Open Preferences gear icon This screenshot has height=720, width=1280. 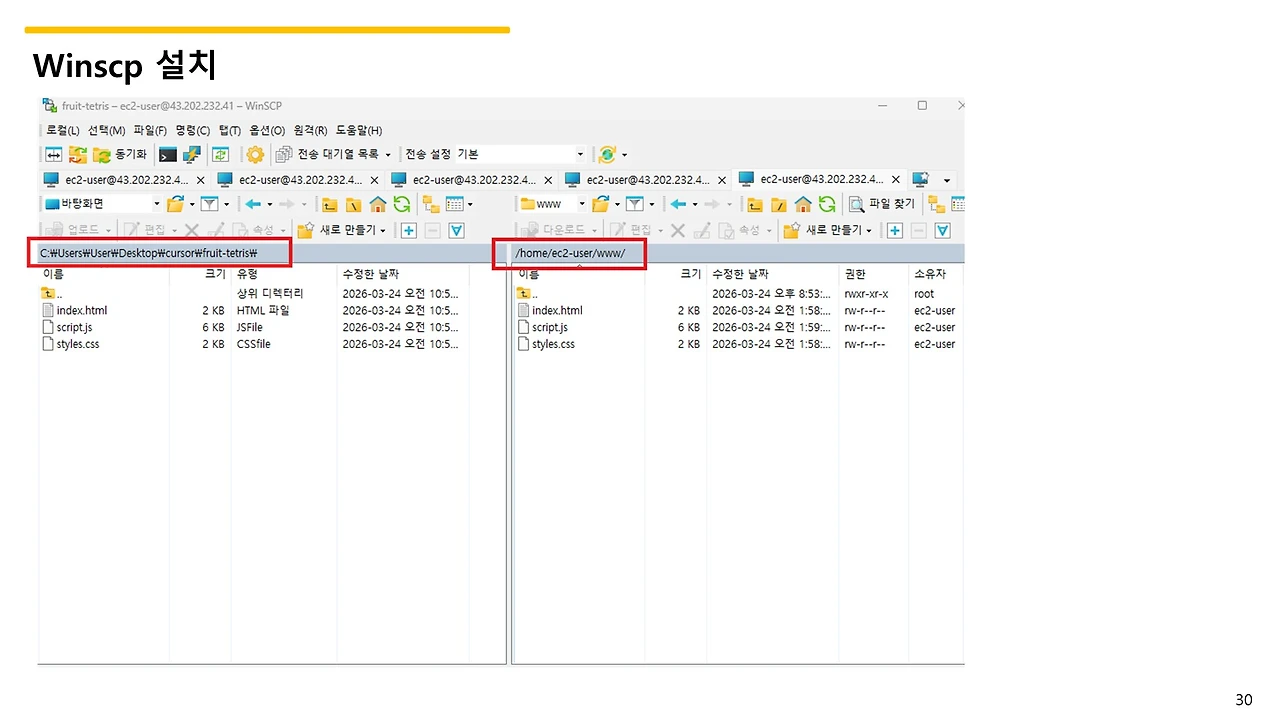[x=255, y=155]
